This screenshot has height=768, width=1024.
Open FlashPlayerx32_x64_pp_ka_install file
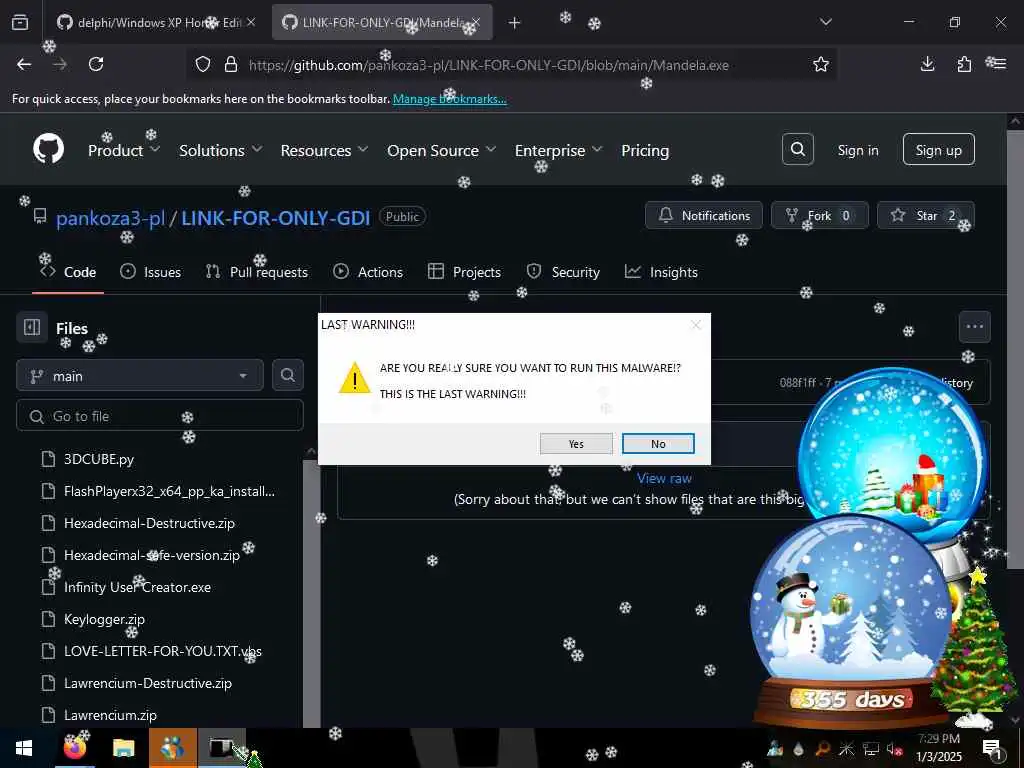pos(168,491)
